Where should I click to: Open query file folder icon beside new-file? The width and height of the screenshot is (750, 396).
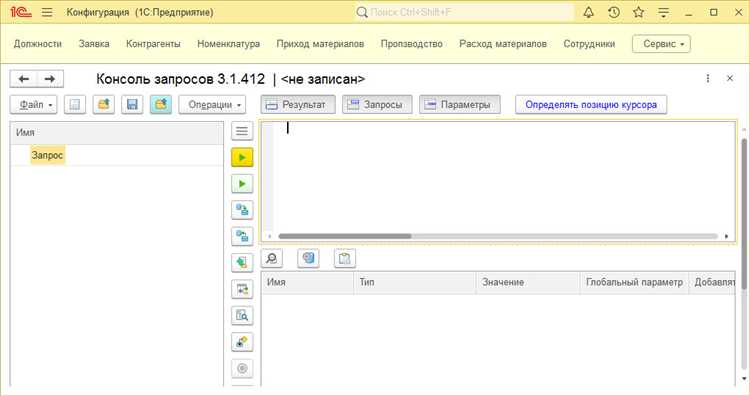pos(104,105)
